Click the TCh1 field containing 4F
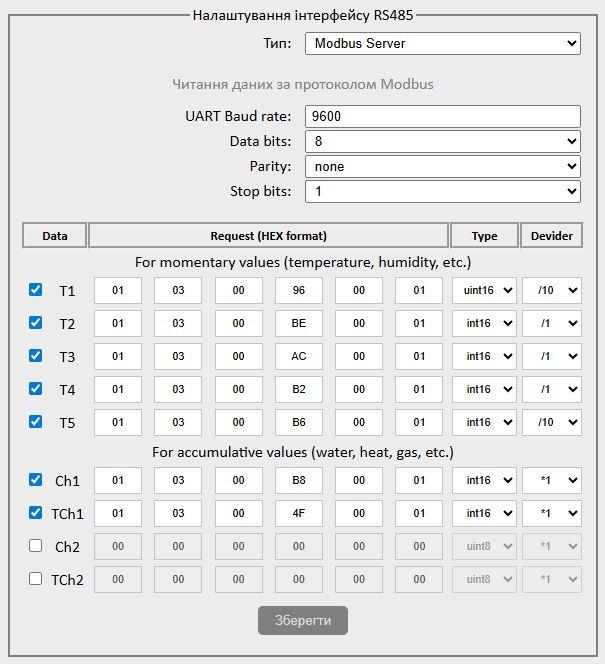Viewport: 605px width, 664px height. click(x=299, y=513)
